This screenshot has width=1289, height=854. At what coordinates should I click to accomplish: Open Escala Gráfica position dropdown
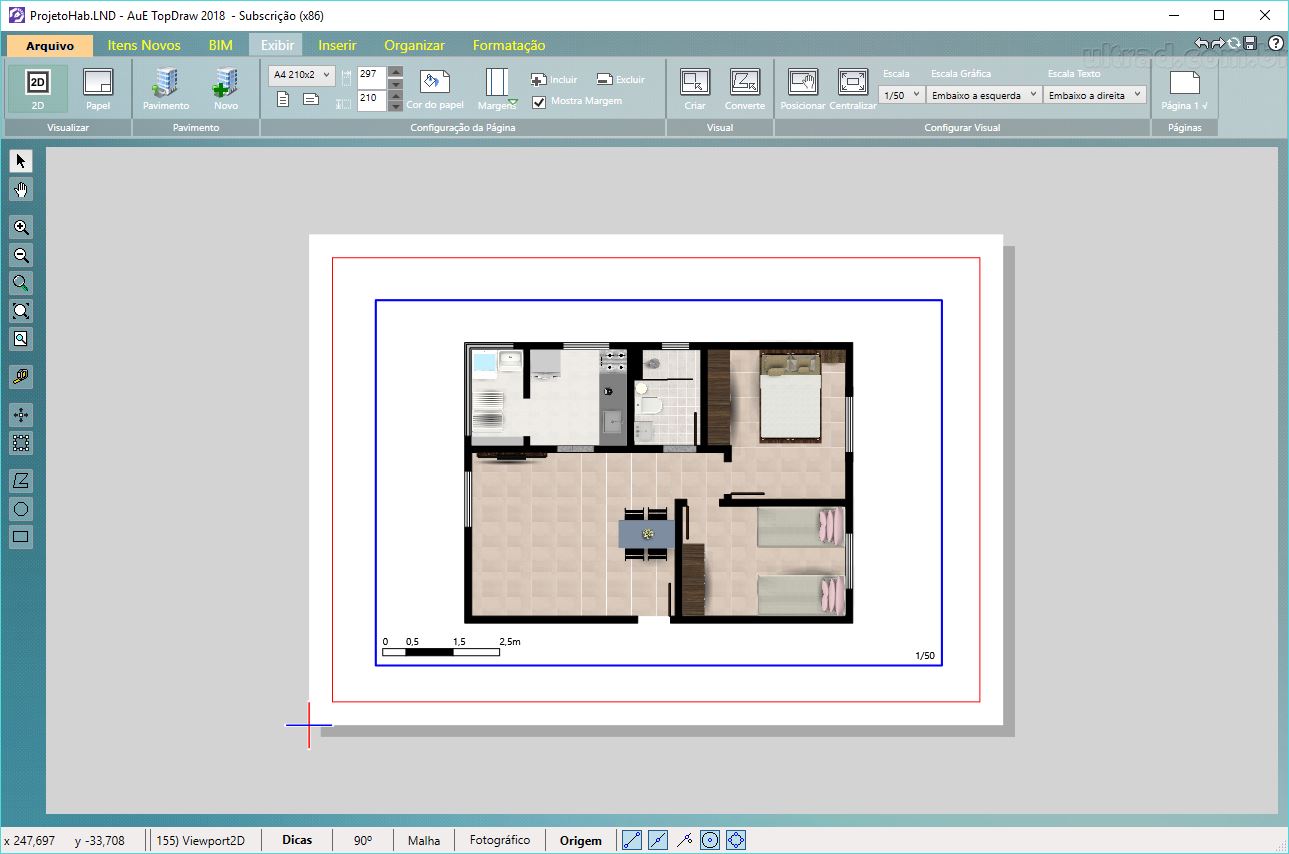click(984, 95)
